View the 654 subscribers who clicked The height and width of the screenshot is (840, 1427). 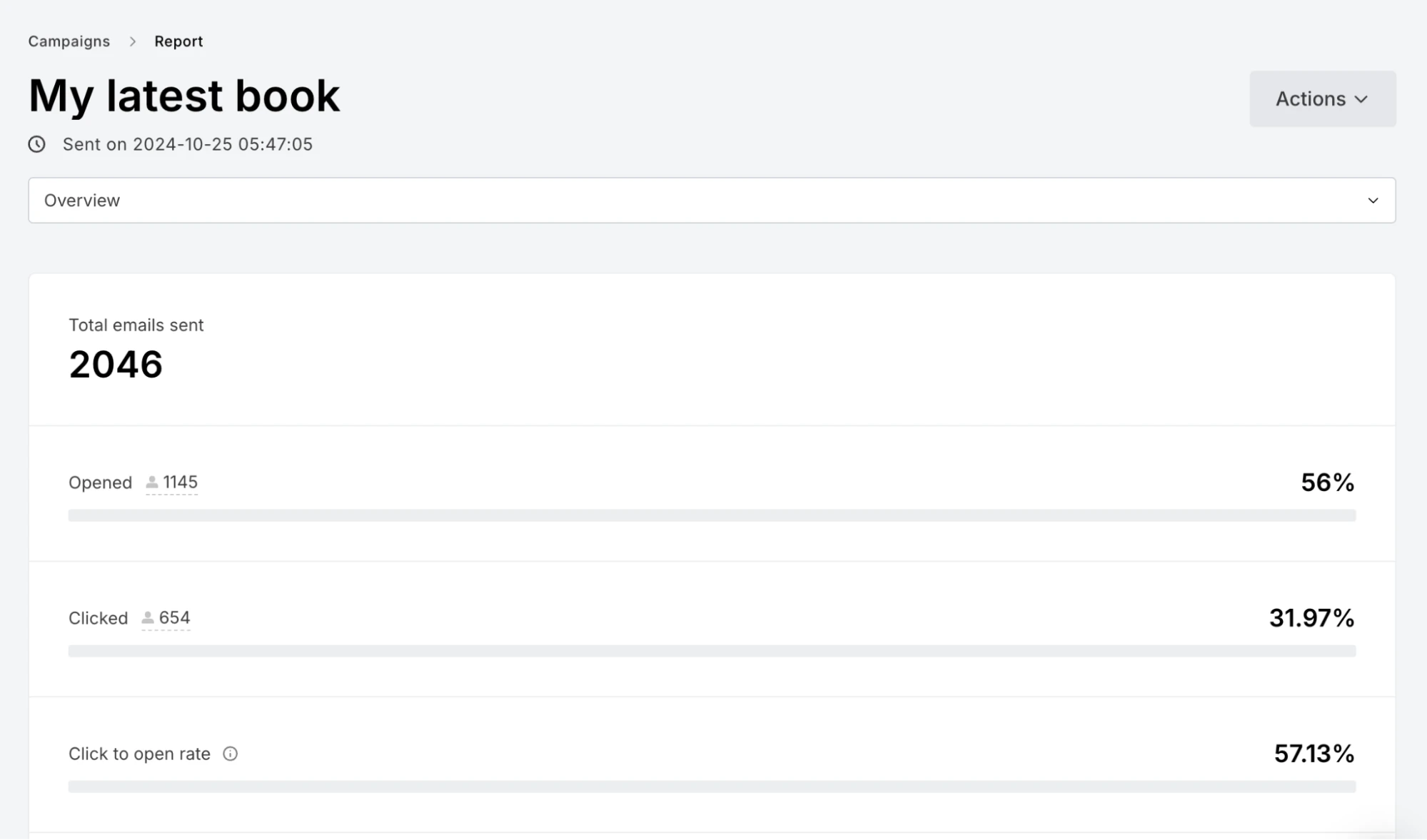174,617
